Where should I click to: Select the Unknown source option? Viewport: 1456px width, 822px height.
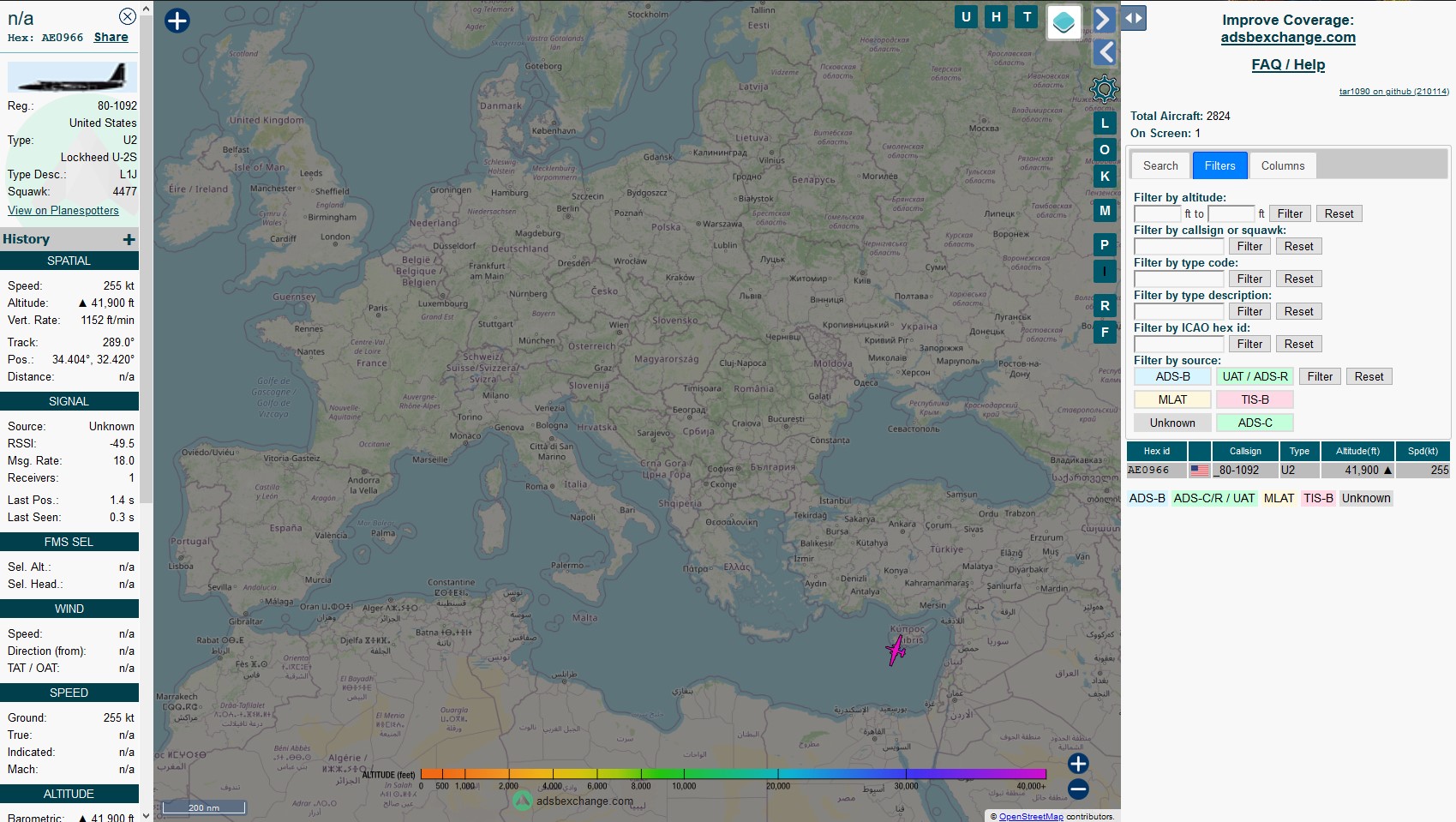pos(1172,423)
